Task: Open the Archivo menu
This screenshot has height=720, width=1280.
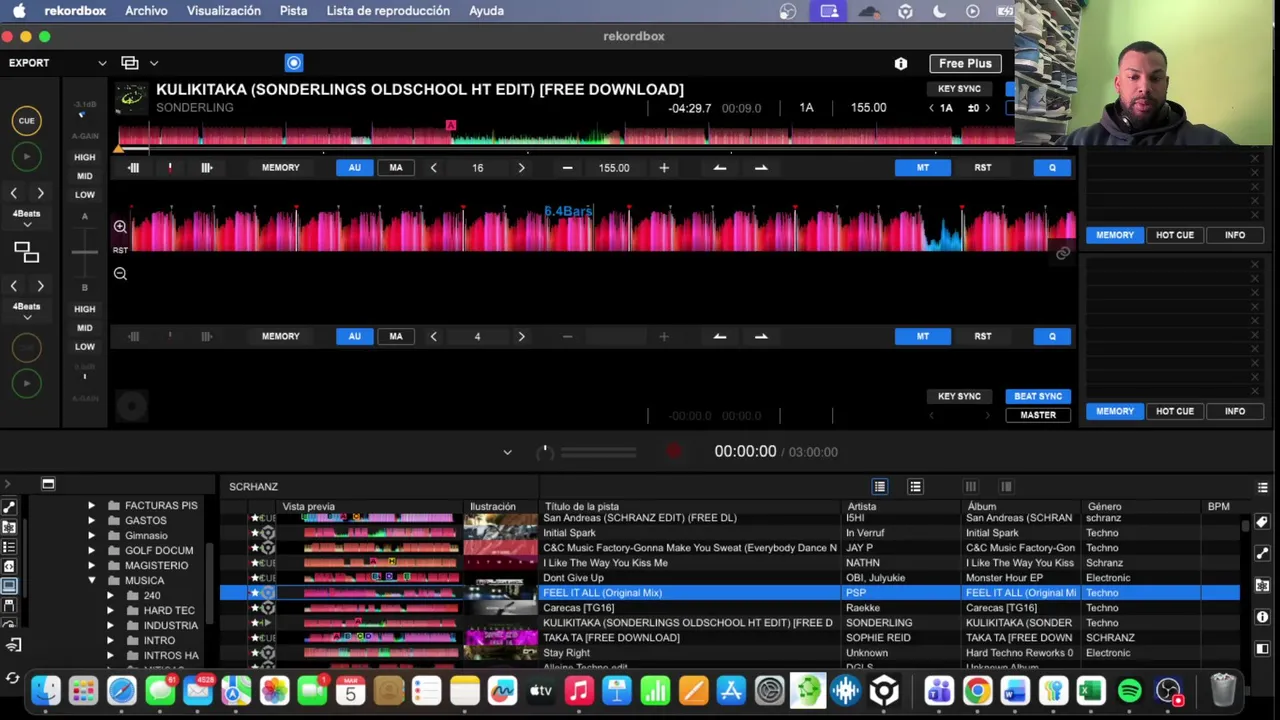Action: click(x=146, y=11)
